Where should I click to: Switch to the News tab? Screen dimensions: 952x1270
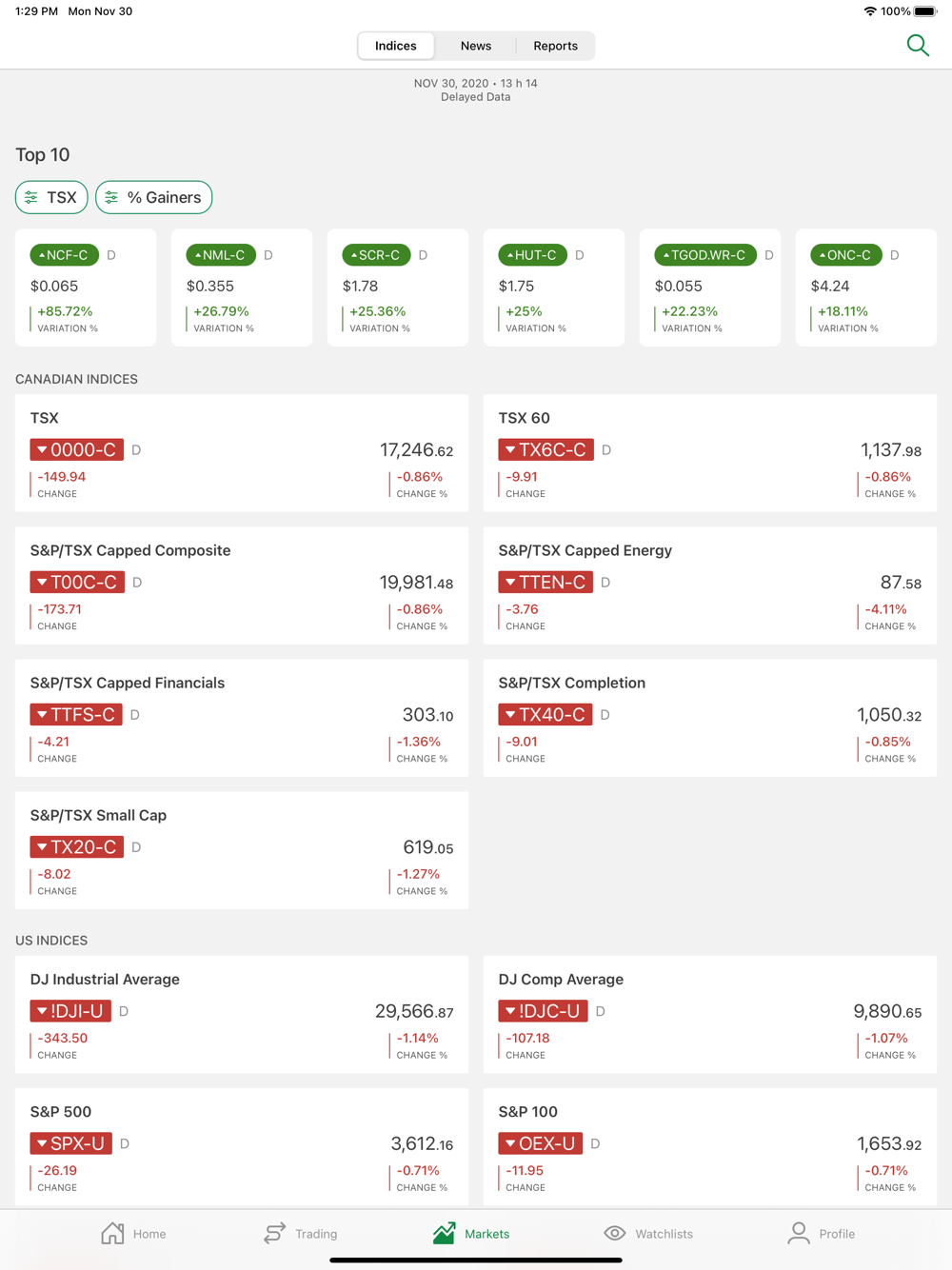[476, 46]
